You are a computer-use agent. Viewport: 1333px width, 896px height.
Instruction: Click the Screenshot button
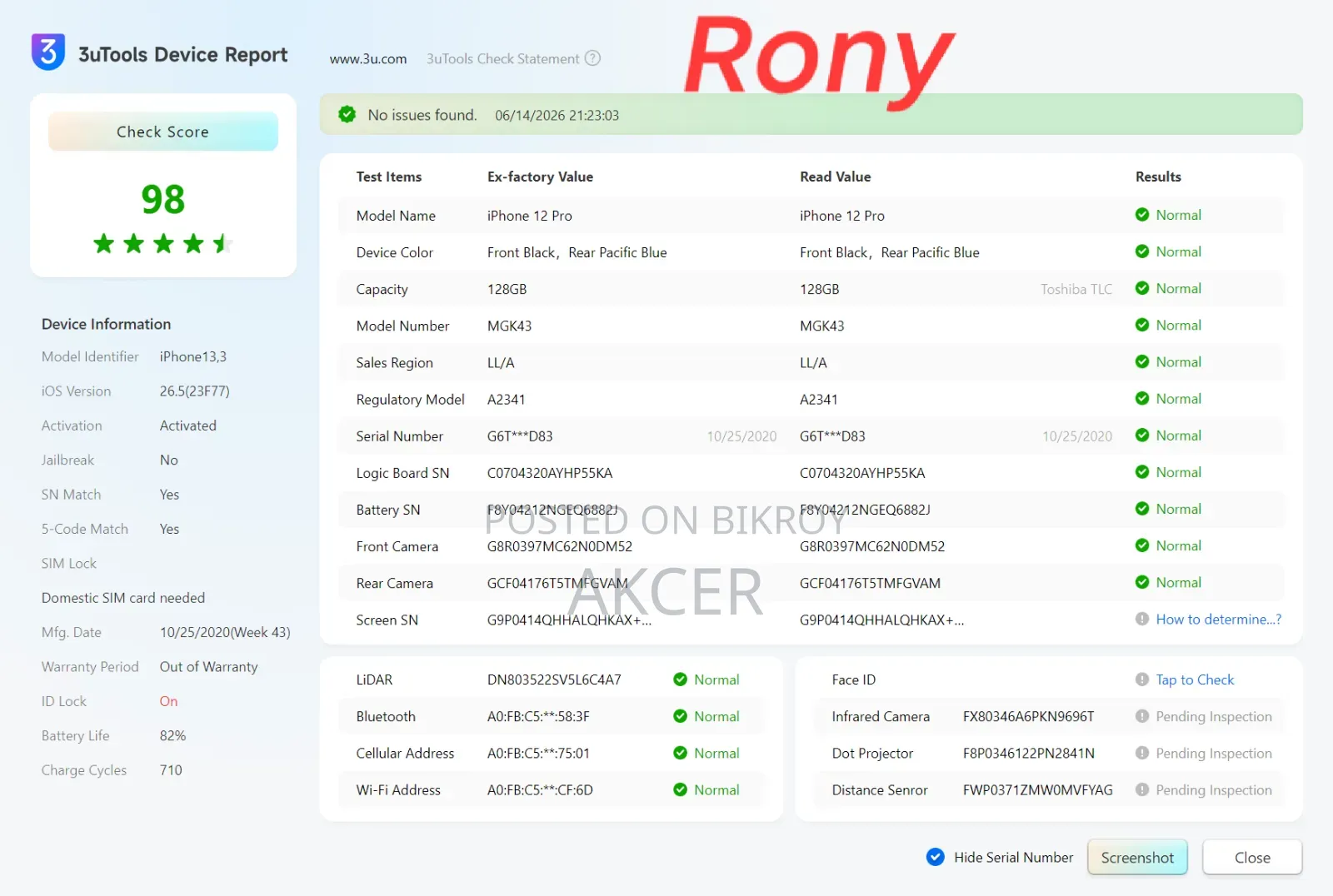click(1137, 857)
